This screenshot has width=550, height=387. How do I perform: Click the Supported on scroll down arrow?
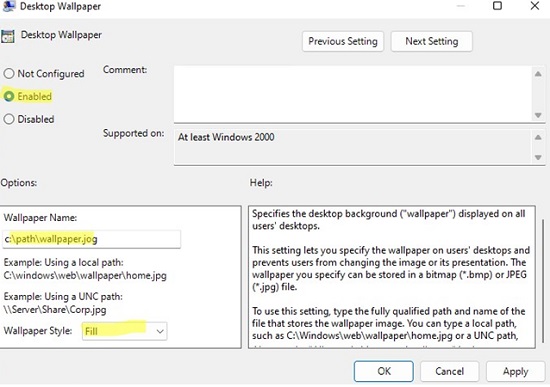tap(538, 158)
